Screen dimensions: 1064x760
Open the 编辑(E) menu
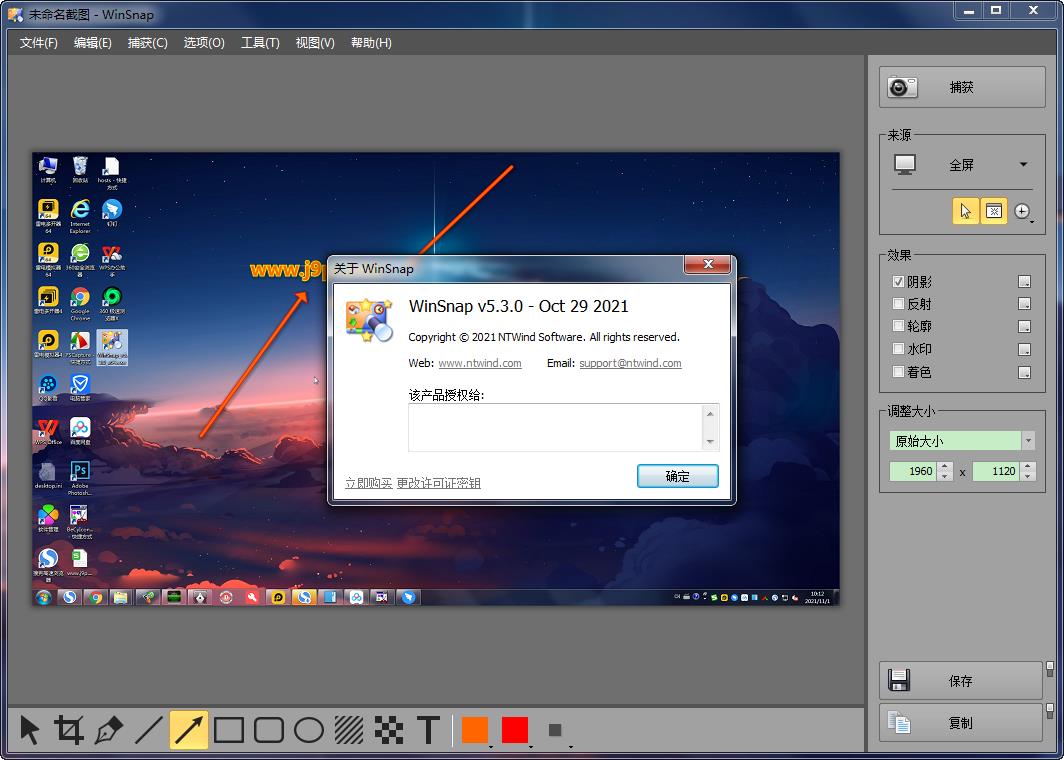point(93,43)
